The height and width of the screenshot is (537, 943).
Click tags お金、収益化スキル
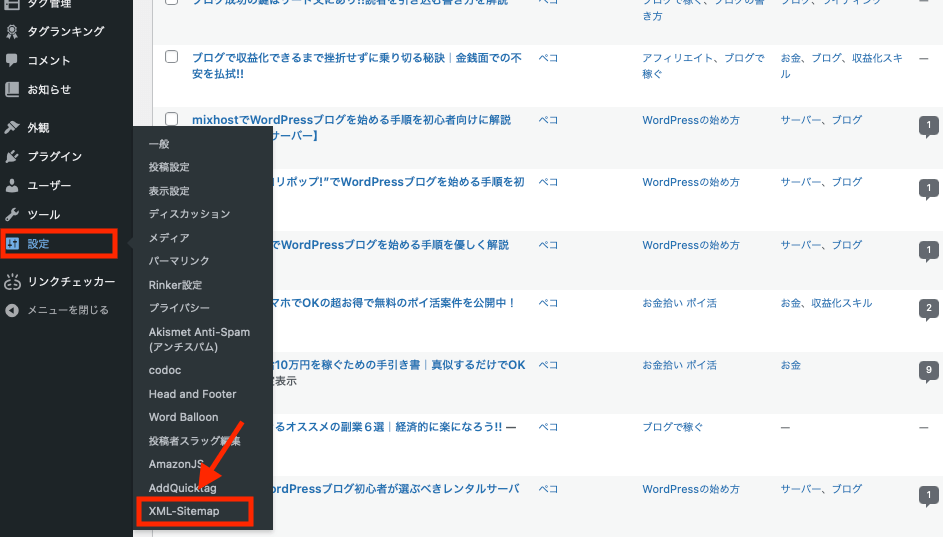pyautogui.click(x=826, y=302)
